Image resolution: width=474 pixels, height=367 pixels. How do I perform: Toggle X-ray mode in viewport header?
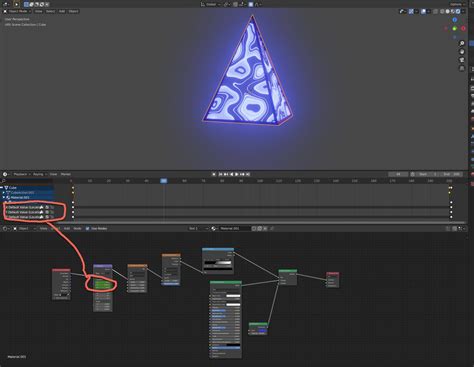tap(435, 11)
